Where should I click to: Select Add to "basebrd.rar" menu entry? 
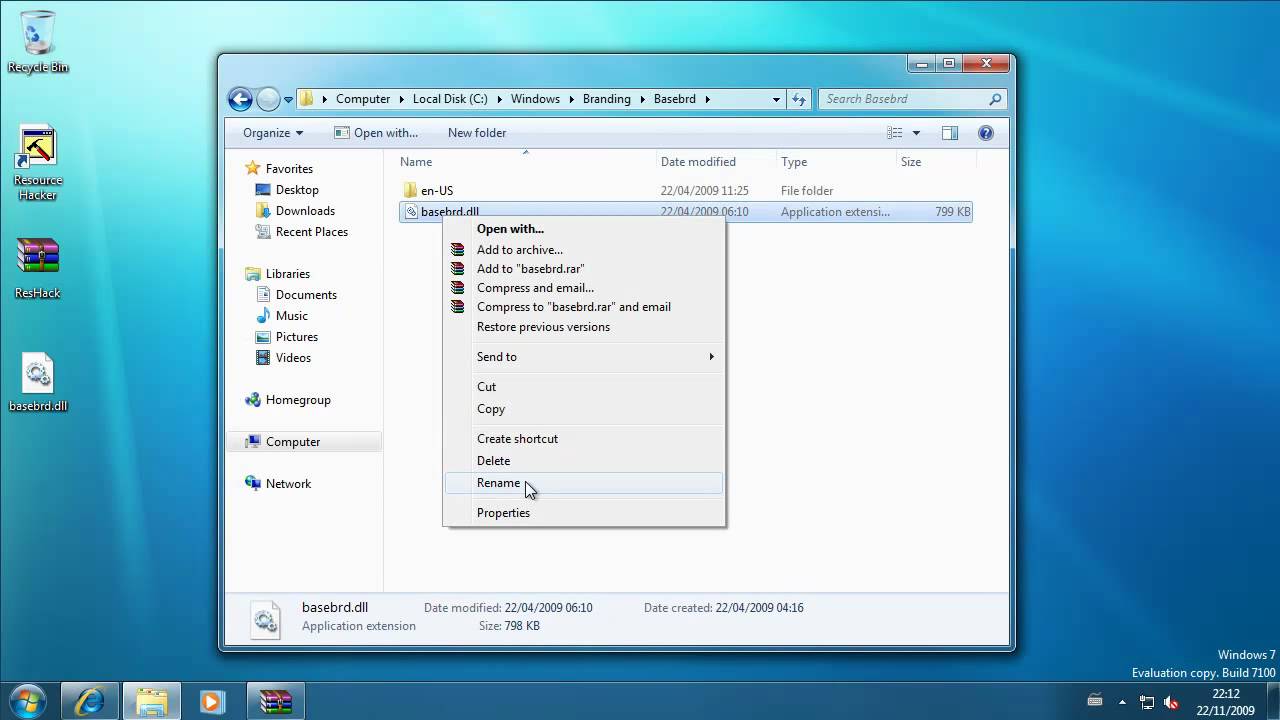583,269
